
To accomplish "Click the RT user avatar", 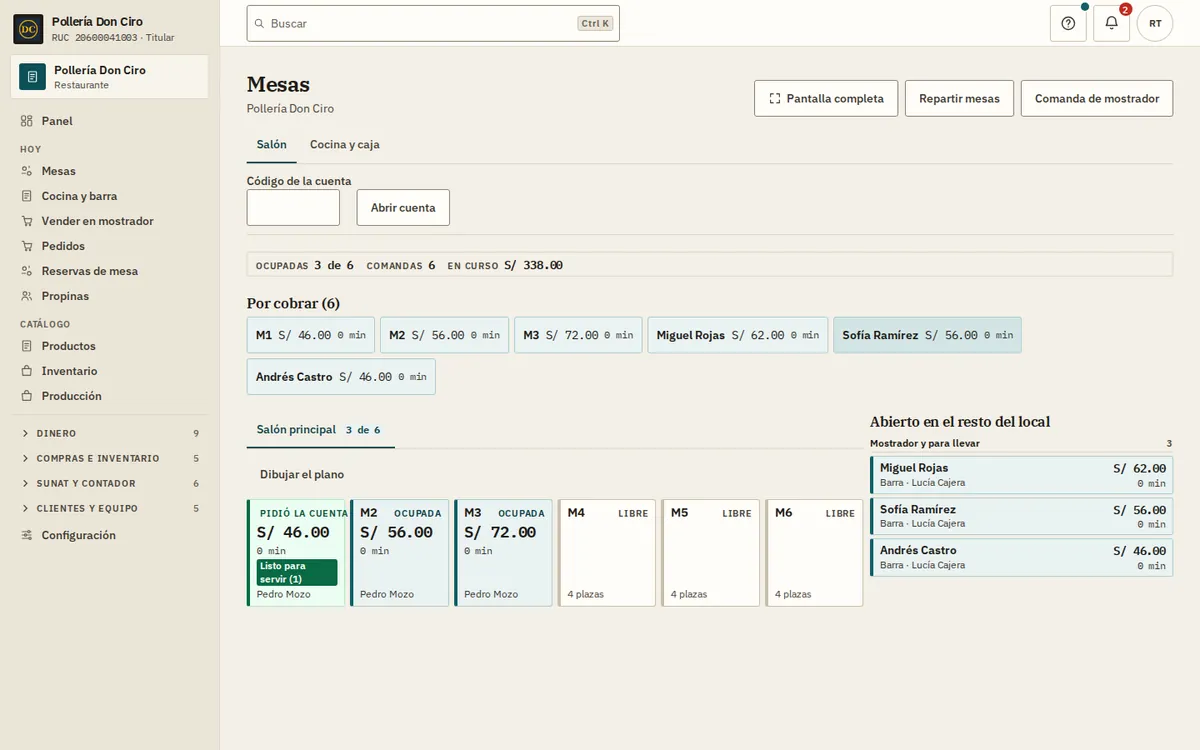I will point(1155,23).
